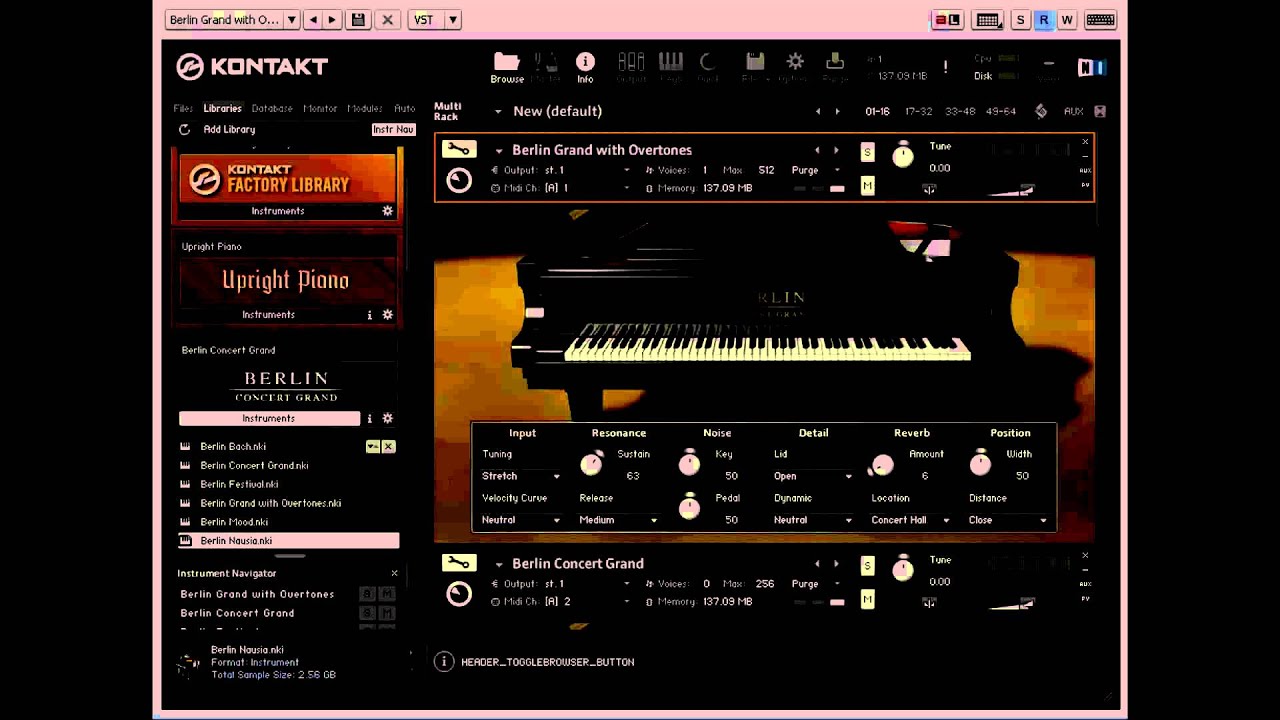1280x720 pixels.
Task: Open Factory Library settings gear
Action: [388, 211]
